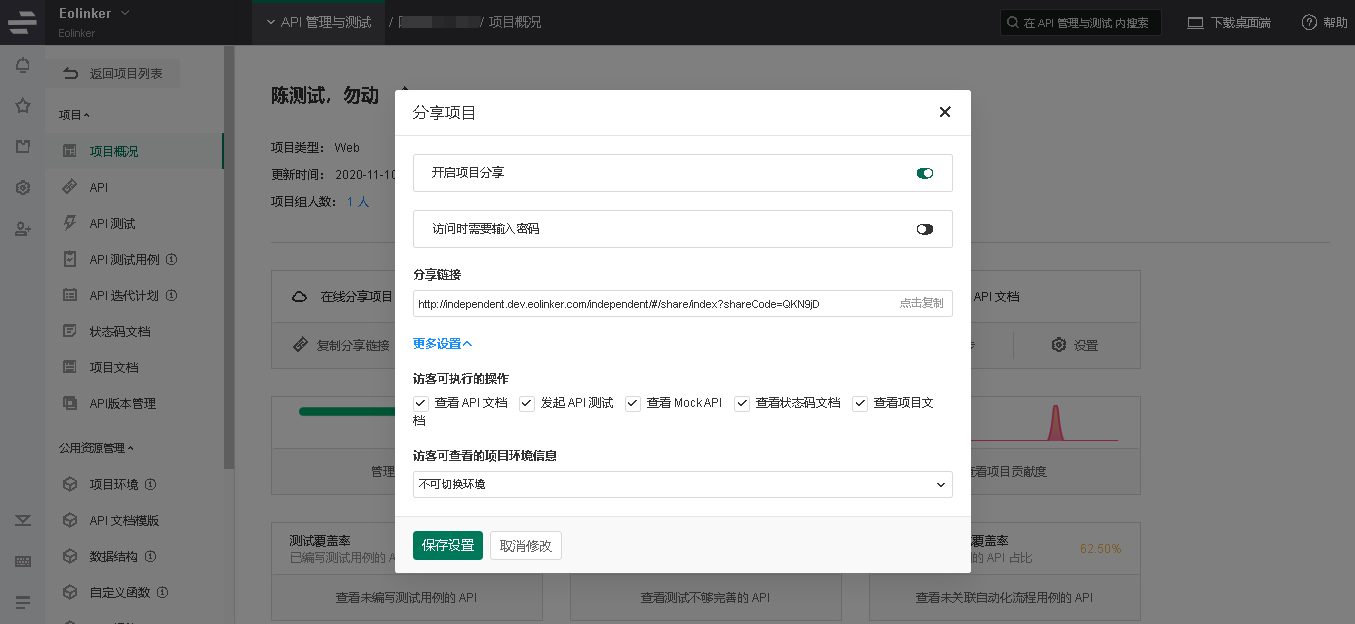The height and width of the screenshot is (624, 1355).
Task: Open the API 管理与测试 dropdown menu
Action: (318, 22)
